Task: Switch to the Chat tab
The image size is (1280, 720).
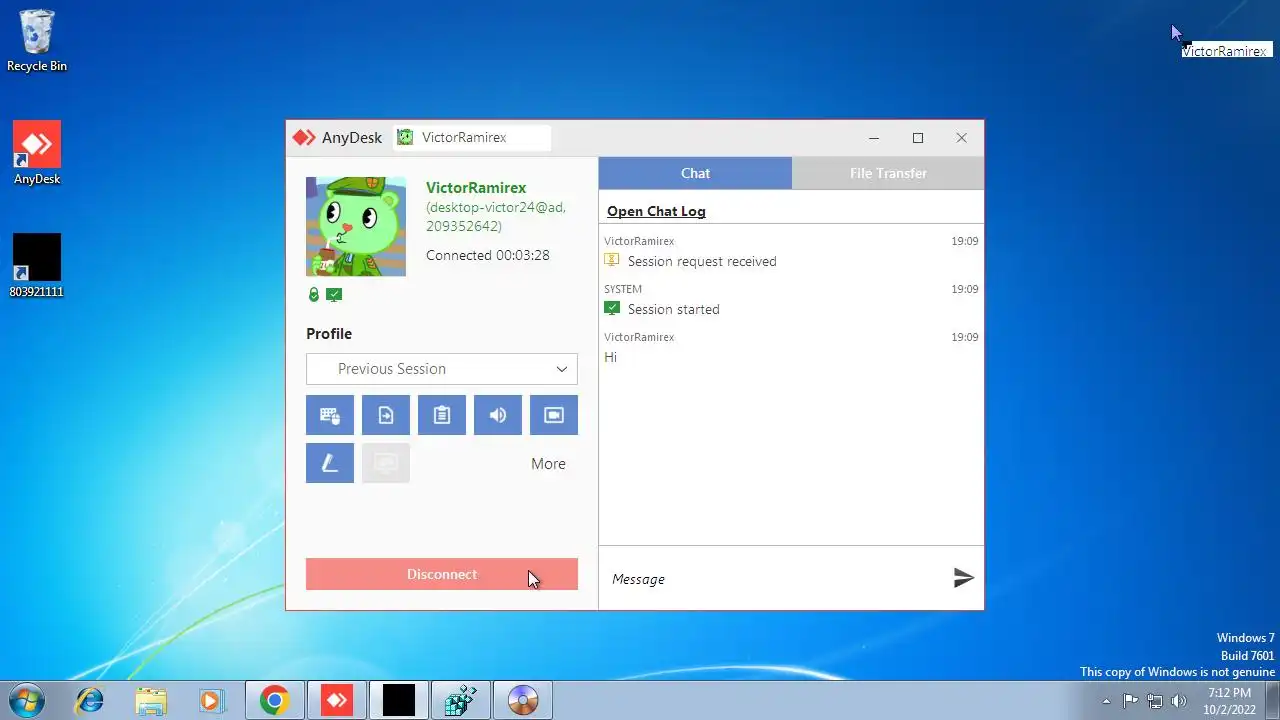Action: coord(695,173)
